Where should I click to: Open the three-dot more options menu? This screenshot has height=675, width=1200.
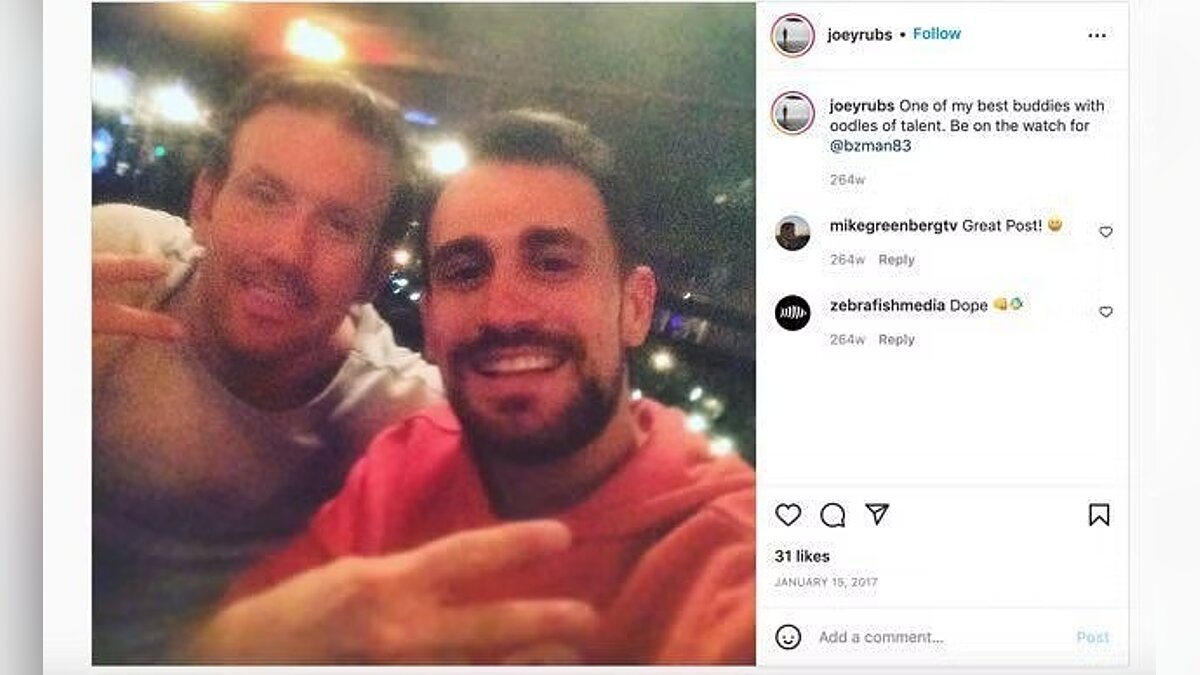(x=1097, y=35)
